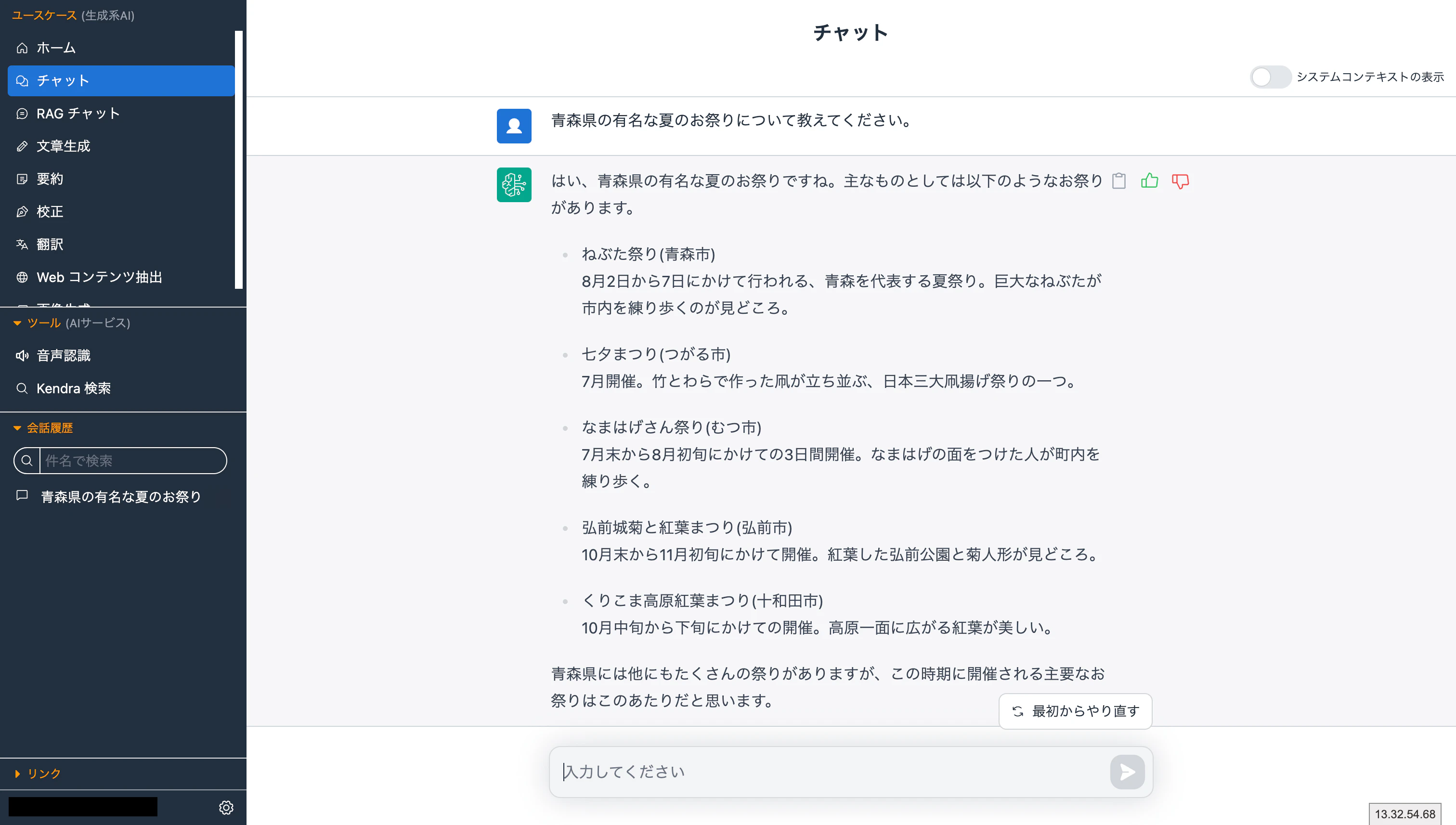Click the magnifier icon for Kendra 検索

[22, 389]
